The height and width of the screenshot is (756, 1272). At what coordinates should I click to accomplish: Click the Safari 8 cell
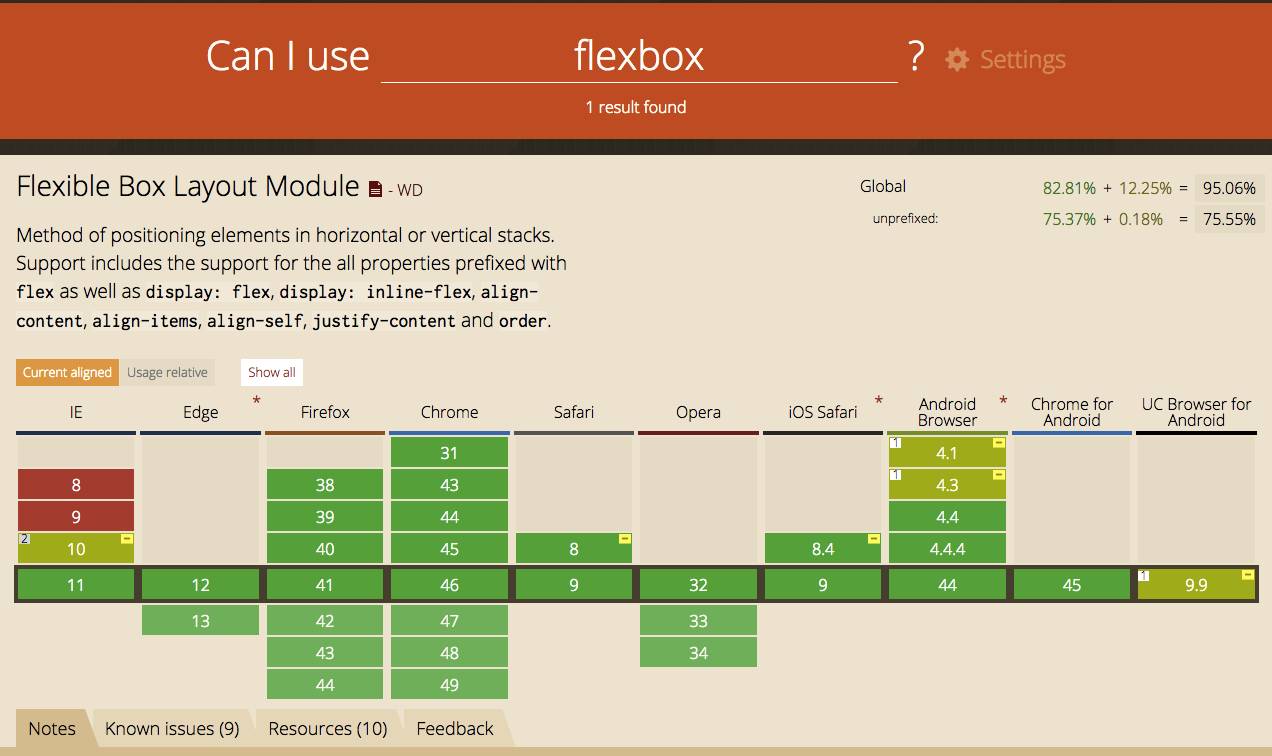click(x=574, y=549)
